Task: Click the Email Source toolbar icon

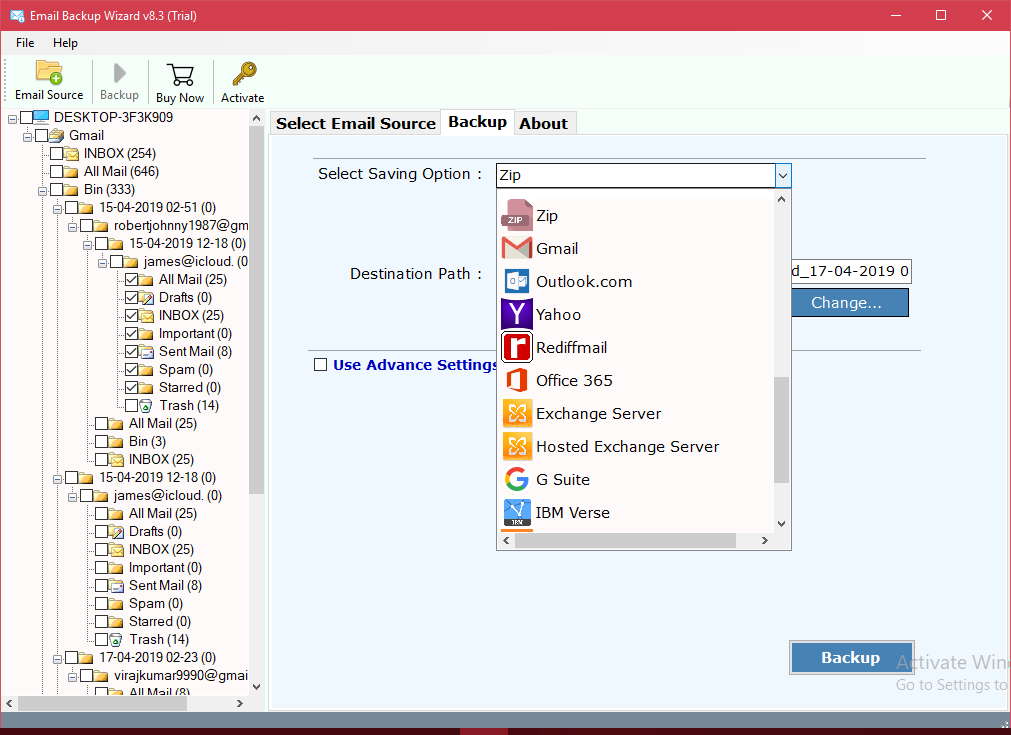Action: pos(49,73)
